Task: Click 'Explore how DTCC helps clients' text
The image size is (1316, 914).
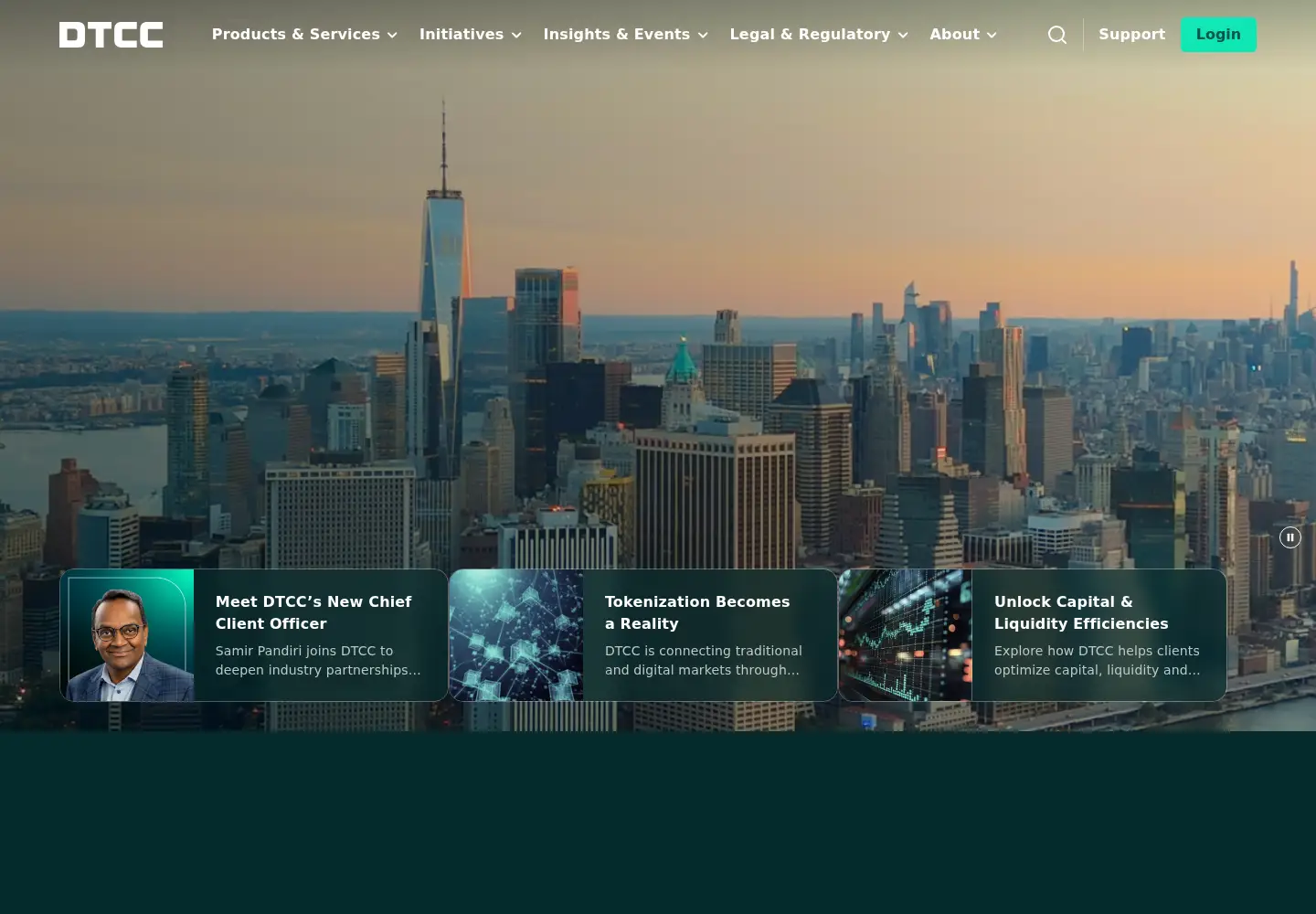Action: (1097, 660)
